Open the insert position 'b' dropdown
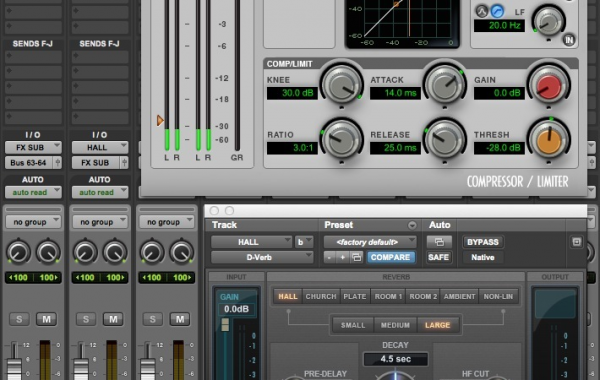The height and width of the screenshot is (380, 600). [304, 242]
